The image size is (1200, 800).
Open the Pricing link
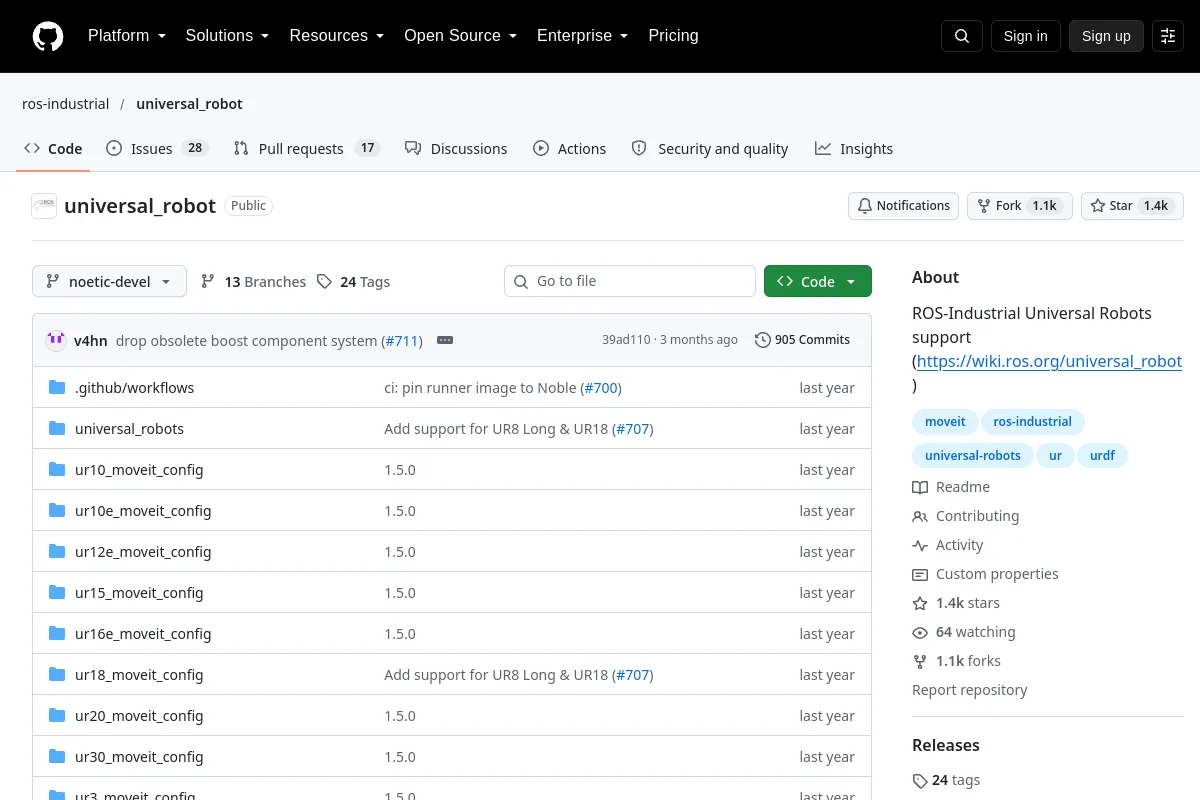[673, 36]
